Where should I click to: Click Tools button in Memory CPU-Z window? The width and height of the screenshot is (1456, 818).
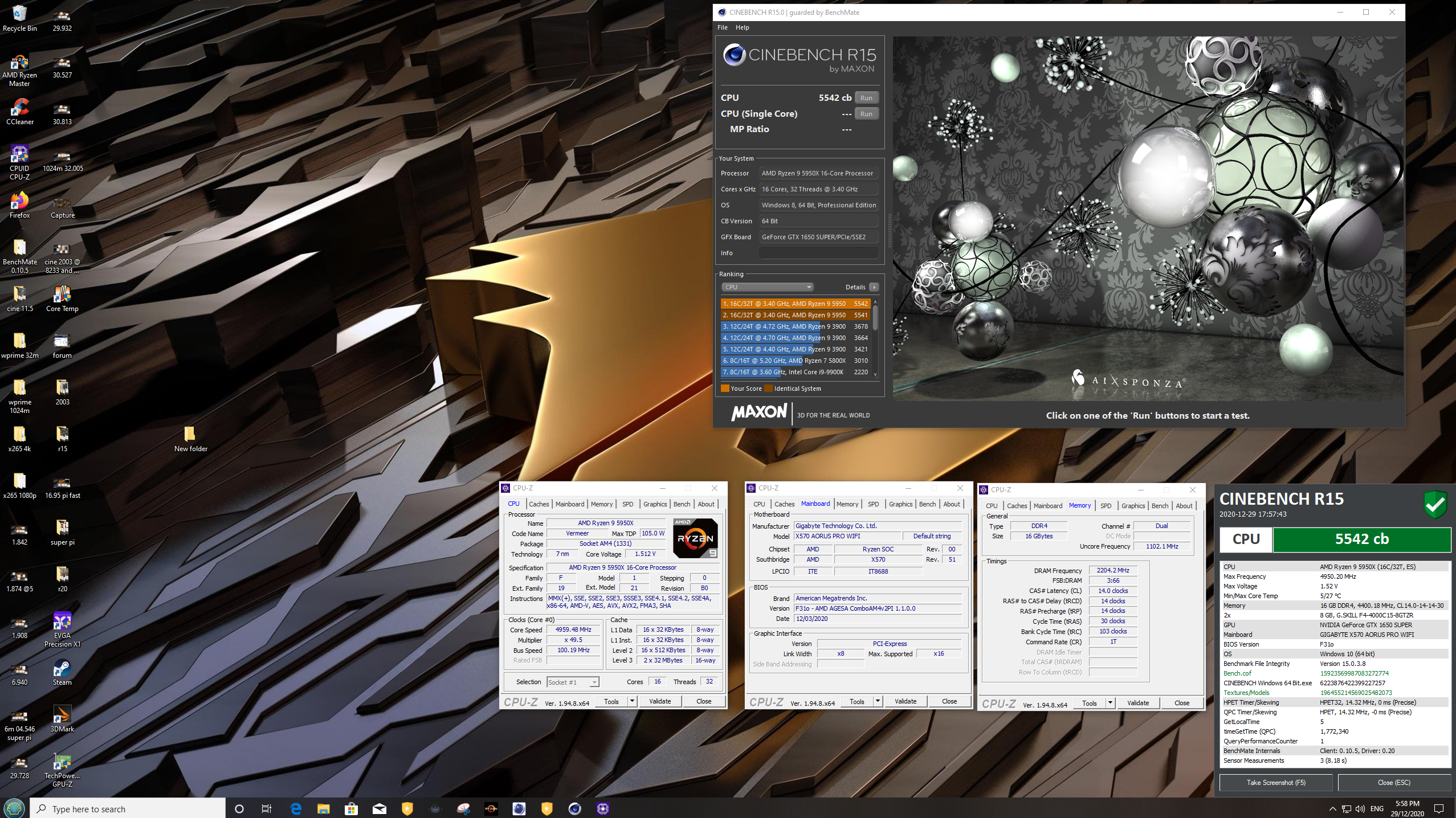click(x=1089, y=703)
